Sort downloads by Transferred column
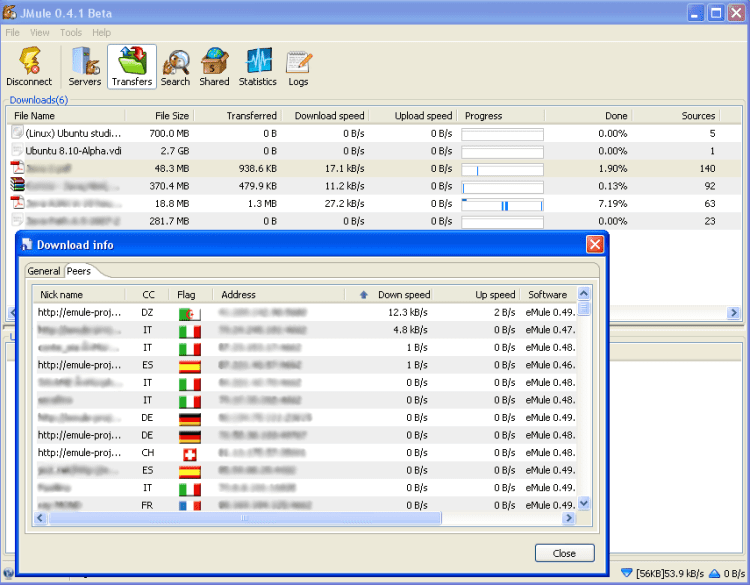The width and height of the screenshot is (750, 585). pos(238,116)
